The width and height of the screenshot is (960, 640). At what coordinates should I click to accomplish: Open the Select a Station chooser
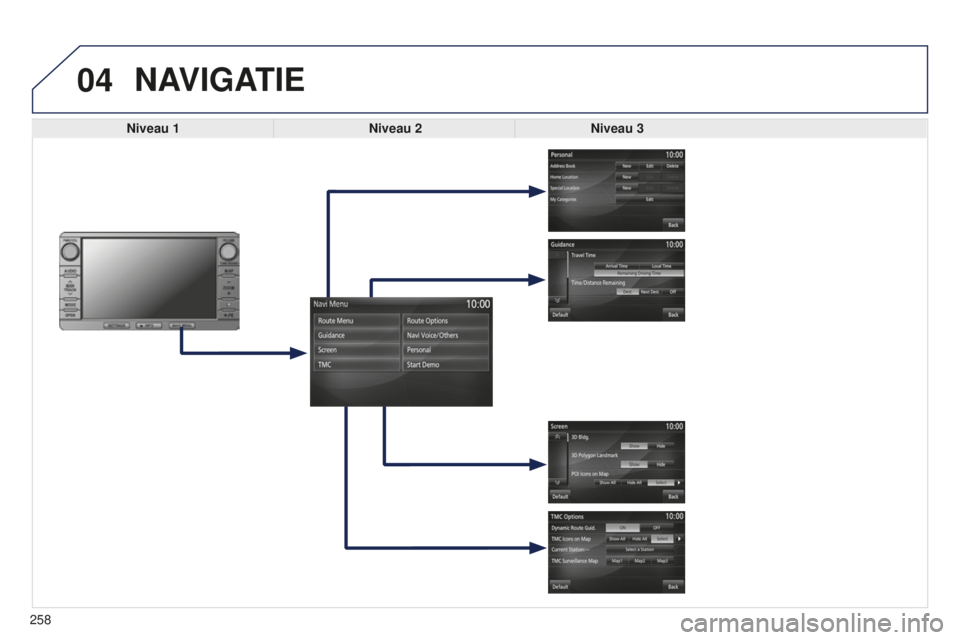(x=639, y=549)
